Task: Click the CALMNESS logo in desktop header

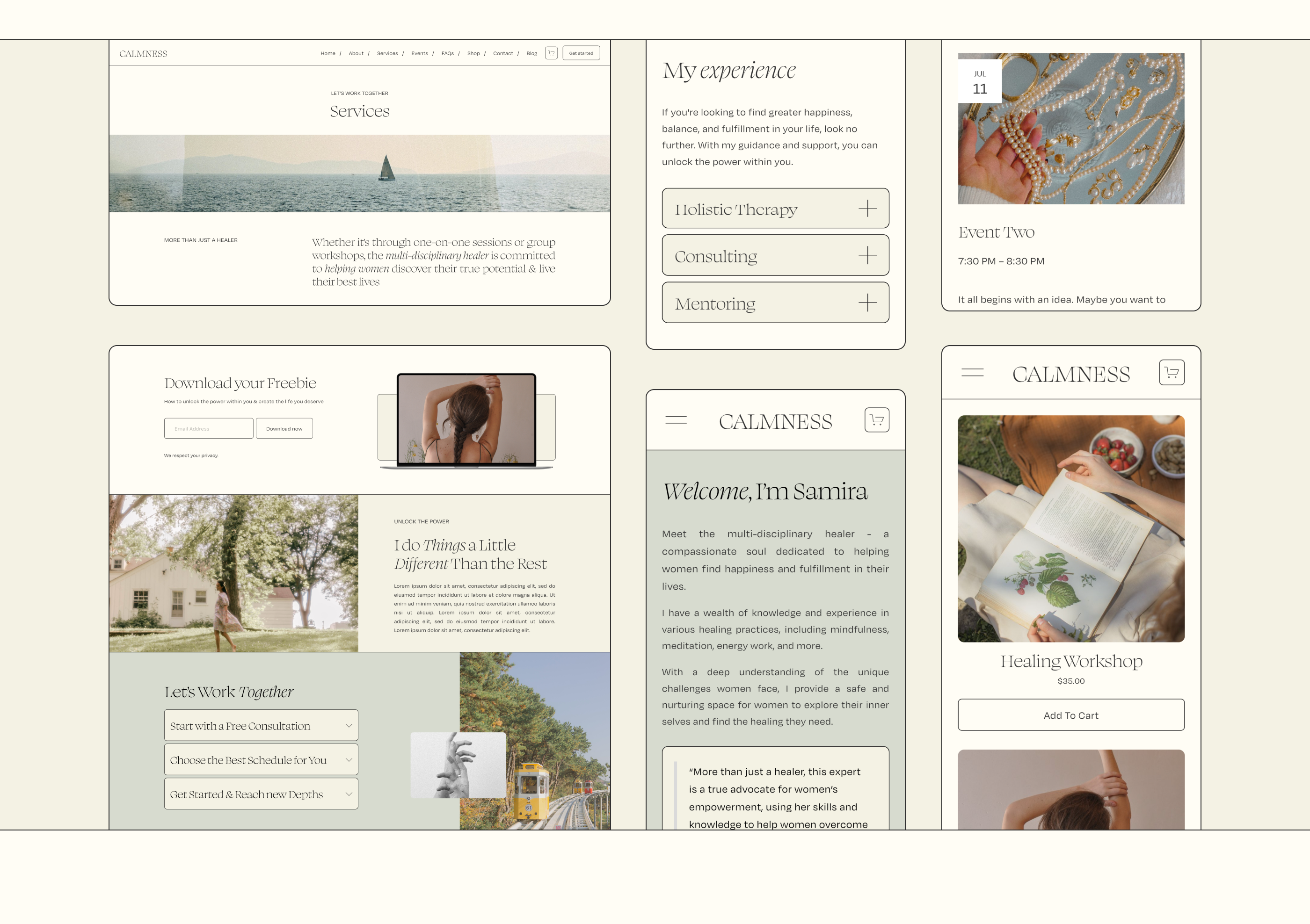Action: point(143,54)
